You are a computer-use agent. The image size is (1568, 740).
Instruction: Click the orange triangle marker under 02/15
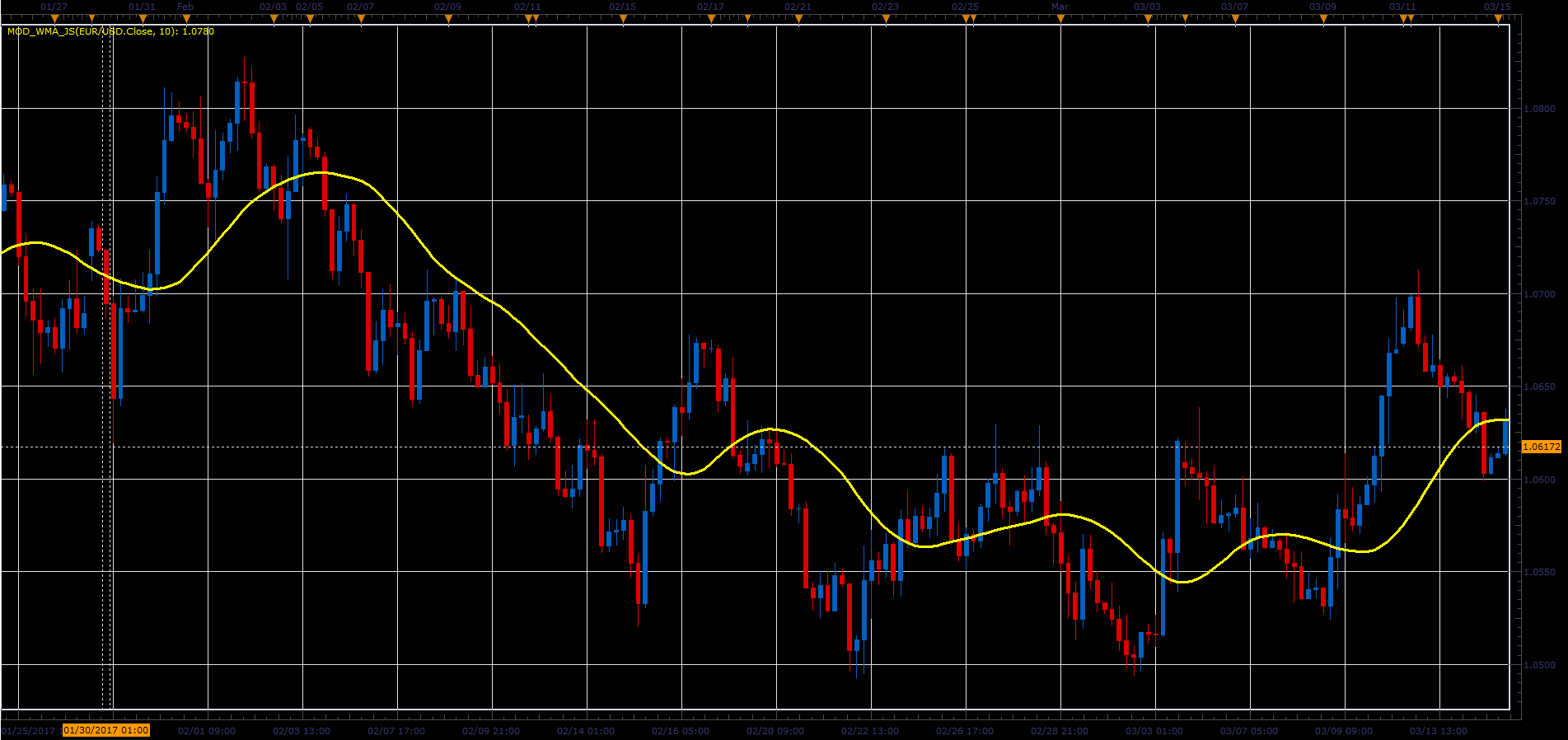[623, 18]
